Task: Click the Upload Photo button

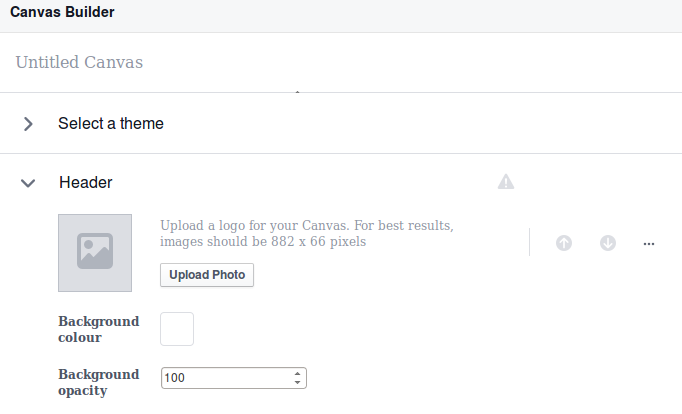Action: tap(207, 274)
